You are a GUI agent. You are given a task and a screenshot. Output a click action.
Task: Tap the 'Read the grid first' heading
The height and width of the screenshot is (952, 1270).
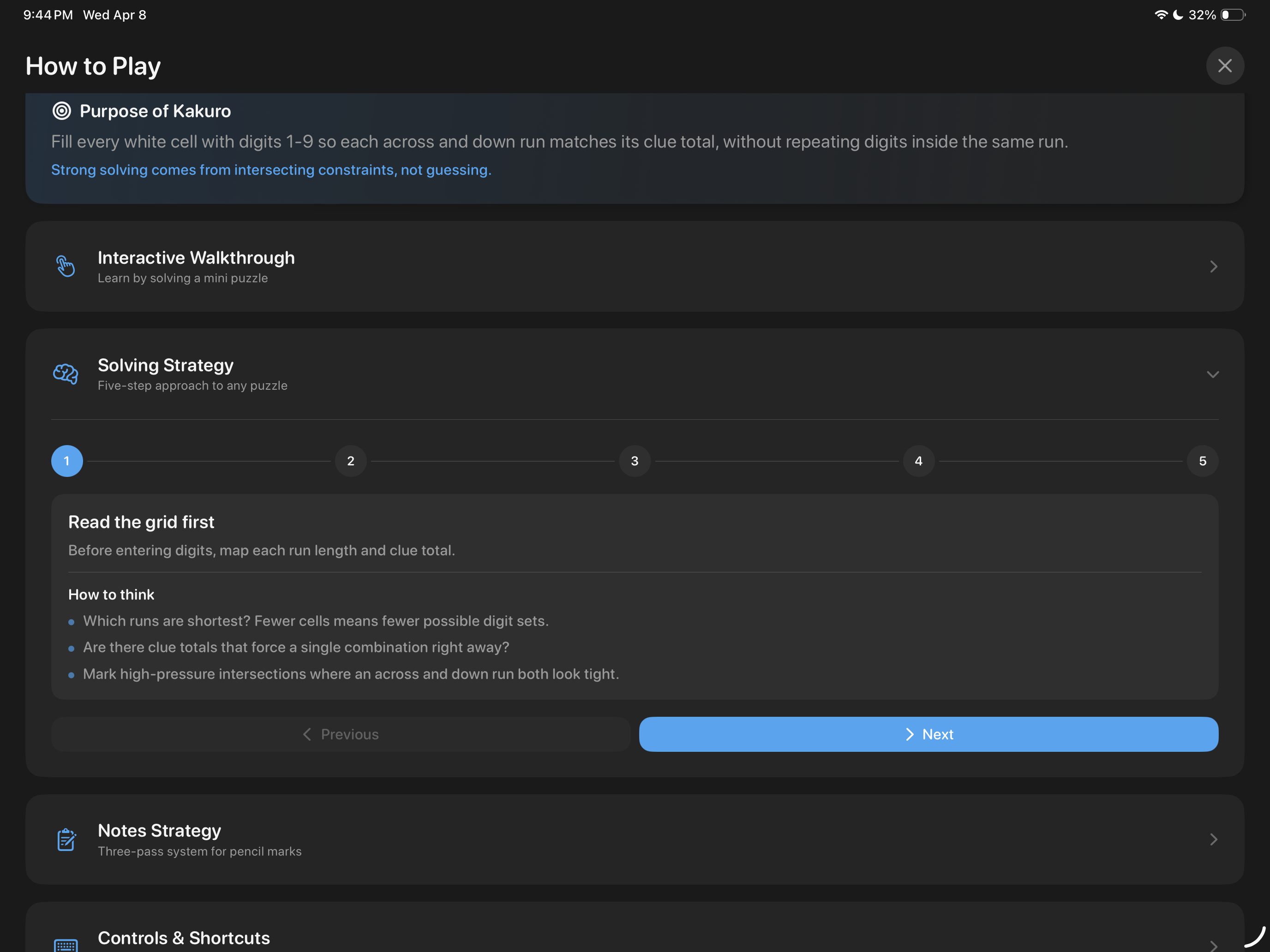[x=141, y=522]
